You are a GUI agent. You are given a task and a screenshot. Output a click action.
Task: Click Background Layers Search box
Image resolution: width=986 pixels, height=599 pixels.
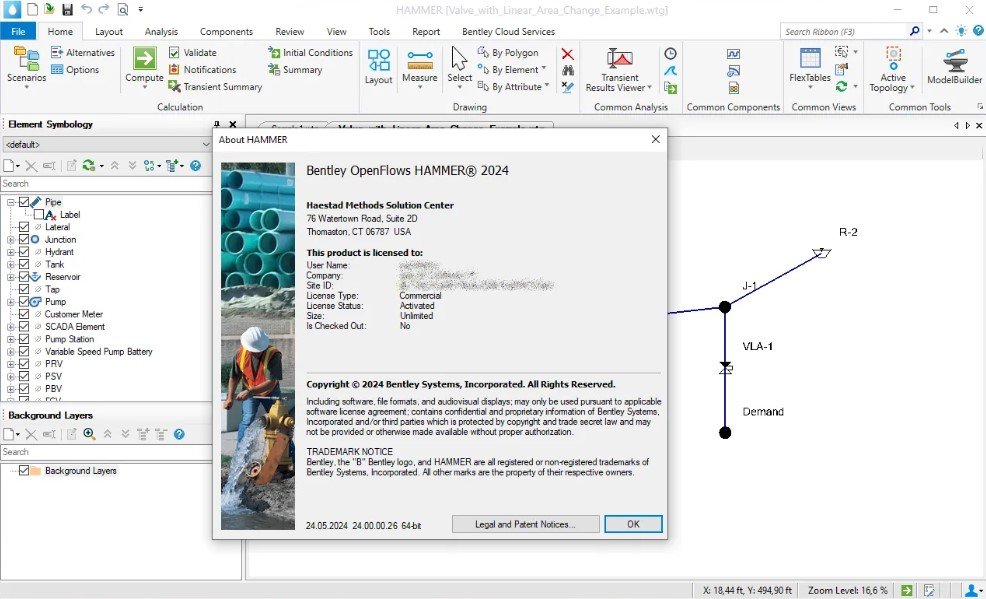(x=106, y=452)
